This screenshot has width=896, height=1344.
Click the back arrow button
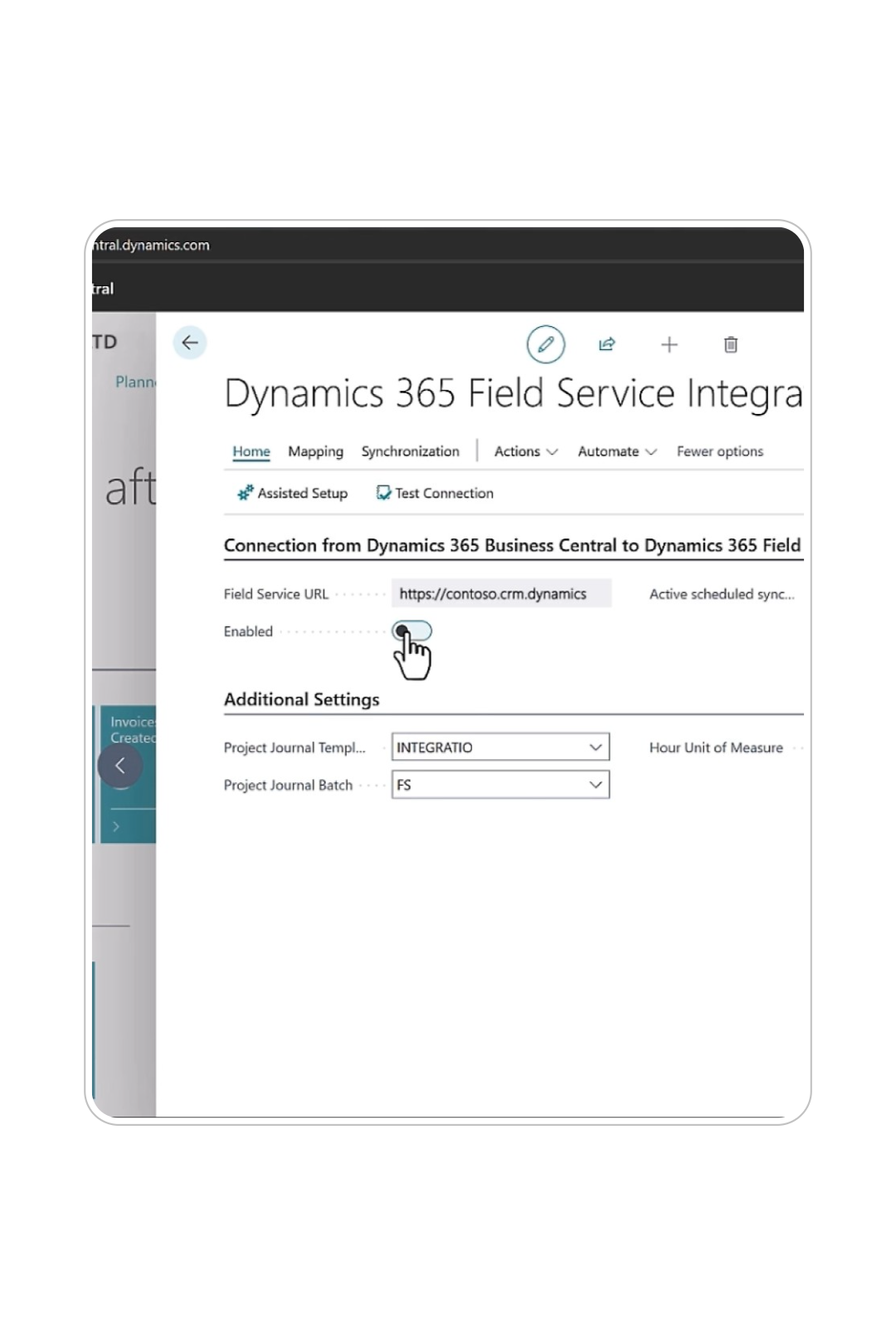tap(190, 343)
